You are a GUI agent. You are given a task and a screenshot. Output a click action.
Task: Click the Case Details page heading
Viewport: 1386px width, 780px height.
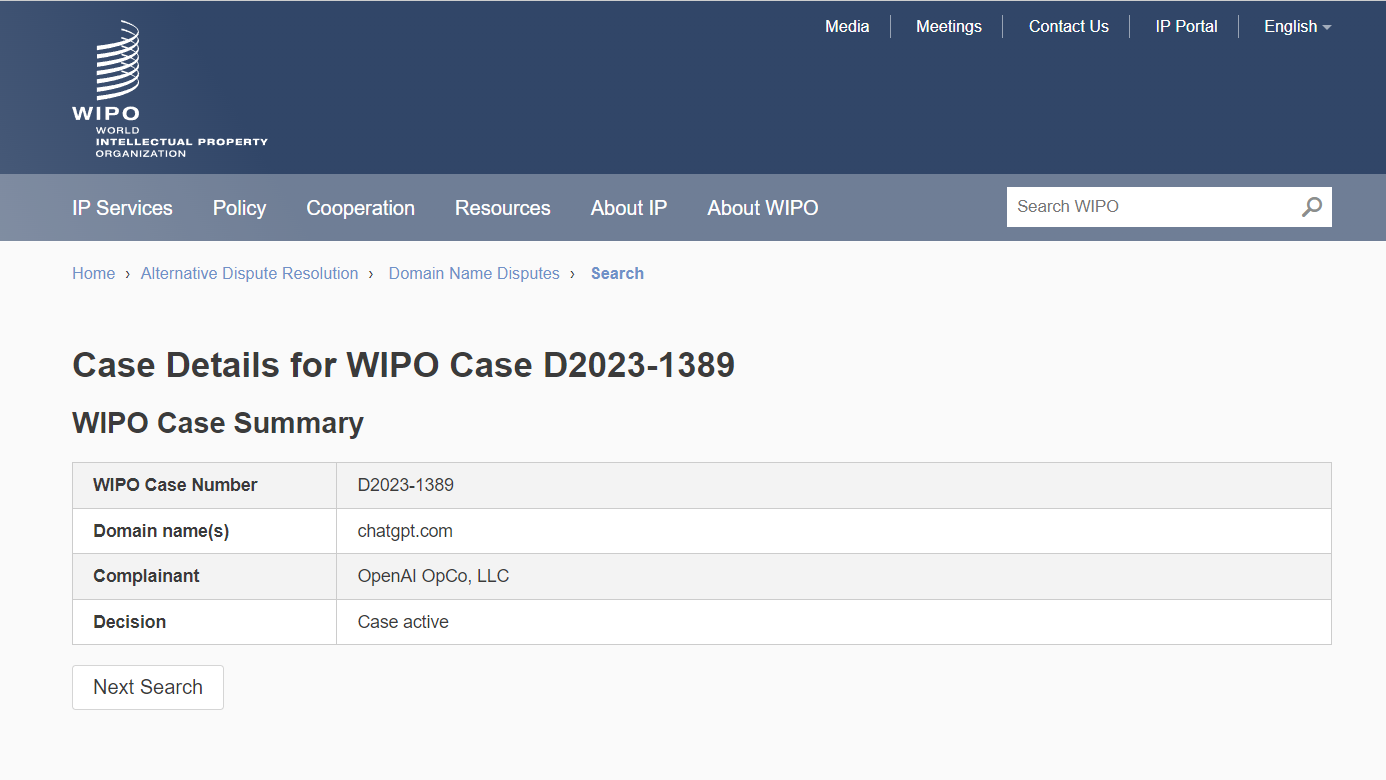(x=404, y=365)
